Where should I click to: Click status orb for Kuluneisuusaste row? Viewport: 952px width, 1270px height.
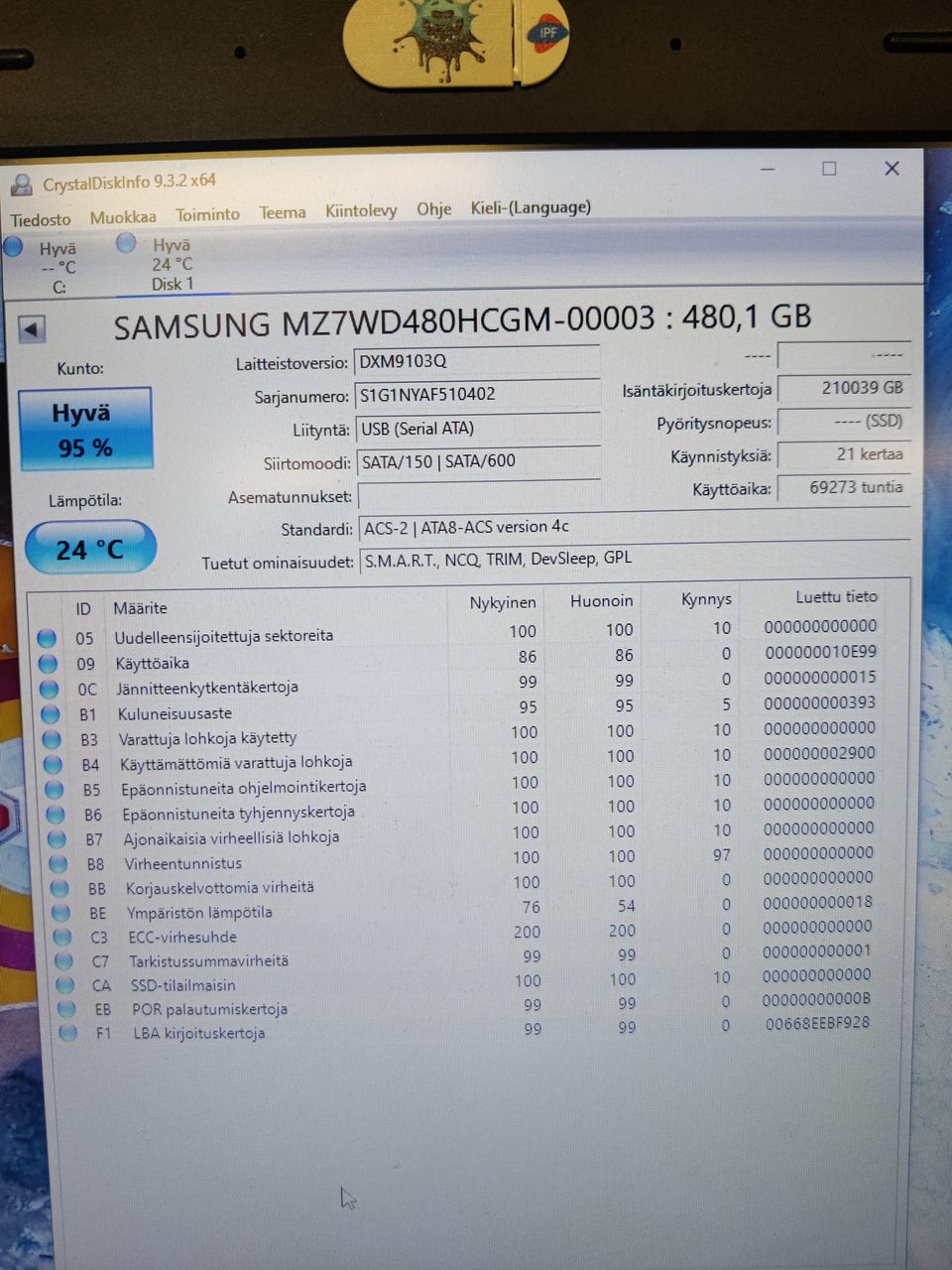(x=50, y=713)
